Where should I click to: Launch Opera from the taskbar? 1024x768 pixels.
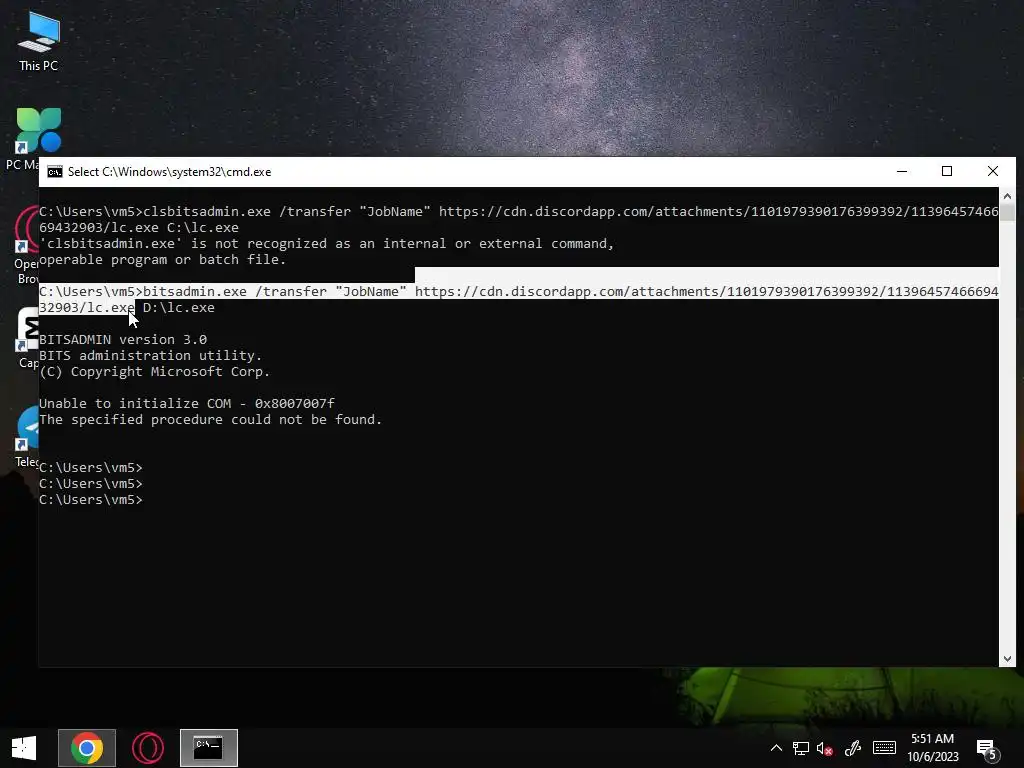click(x=148, y=748)
